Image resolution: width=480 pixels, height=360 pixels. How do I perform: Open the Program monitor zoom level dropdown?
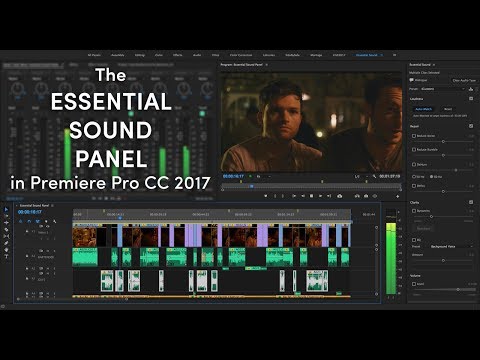click(264, 176)
